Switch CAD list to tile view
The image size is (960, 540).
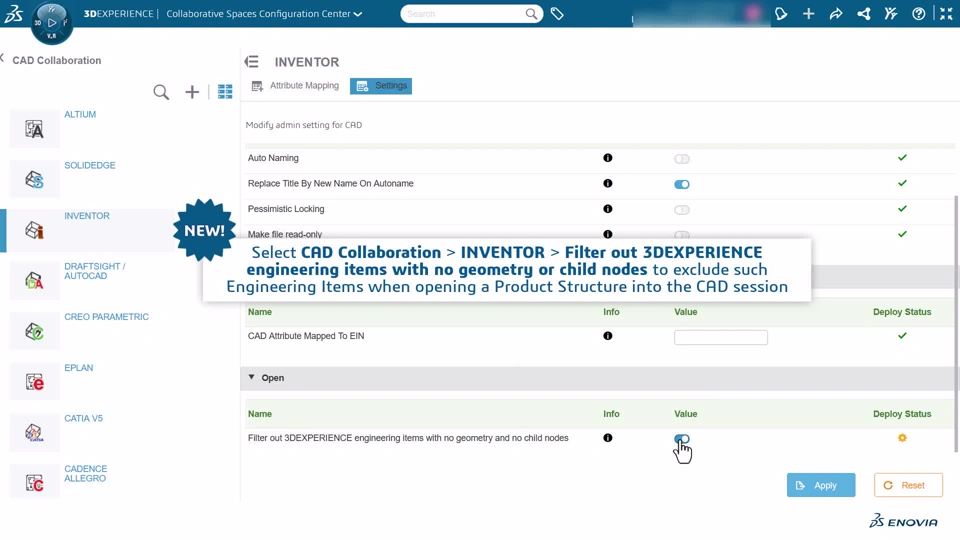pos(225,92)
